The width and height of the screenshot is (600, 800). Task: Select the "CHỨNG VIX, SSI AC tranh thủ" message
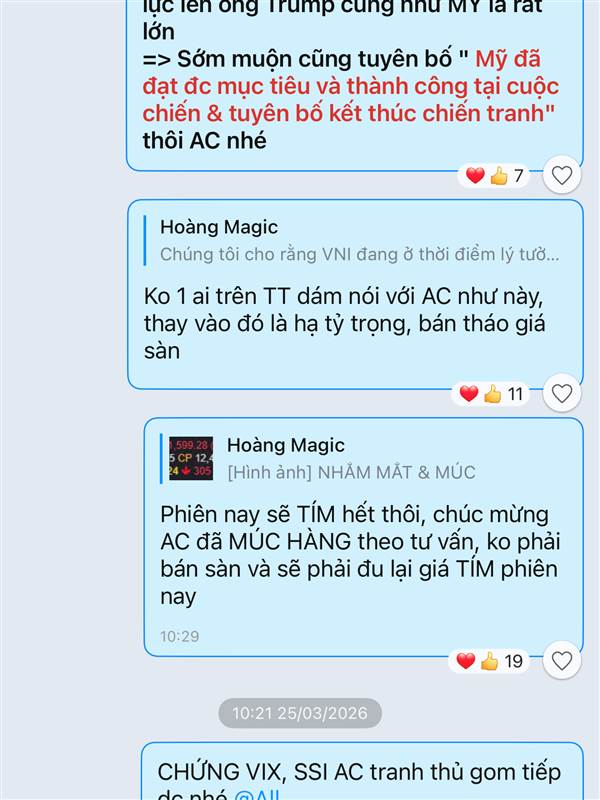click(362, 771)
